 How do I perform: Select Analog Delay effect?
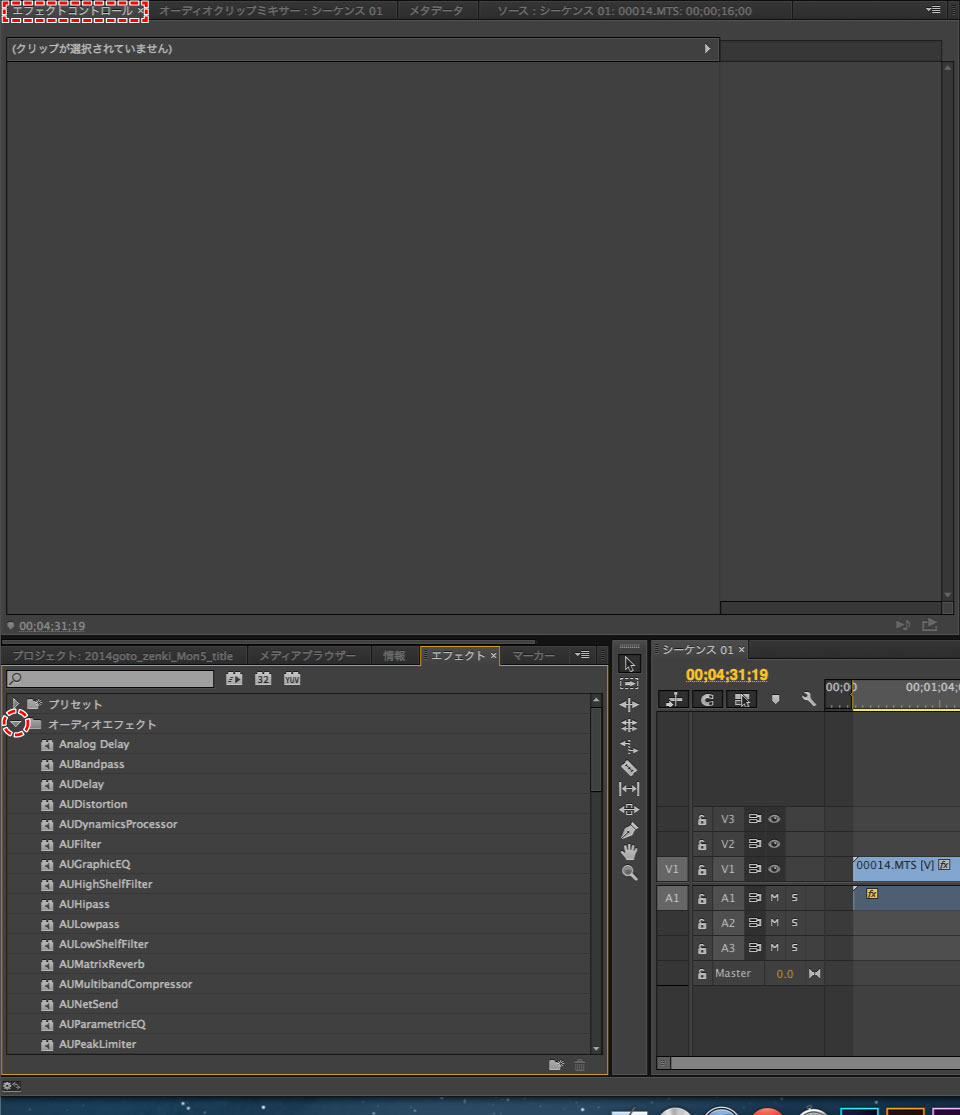point(94,744)
